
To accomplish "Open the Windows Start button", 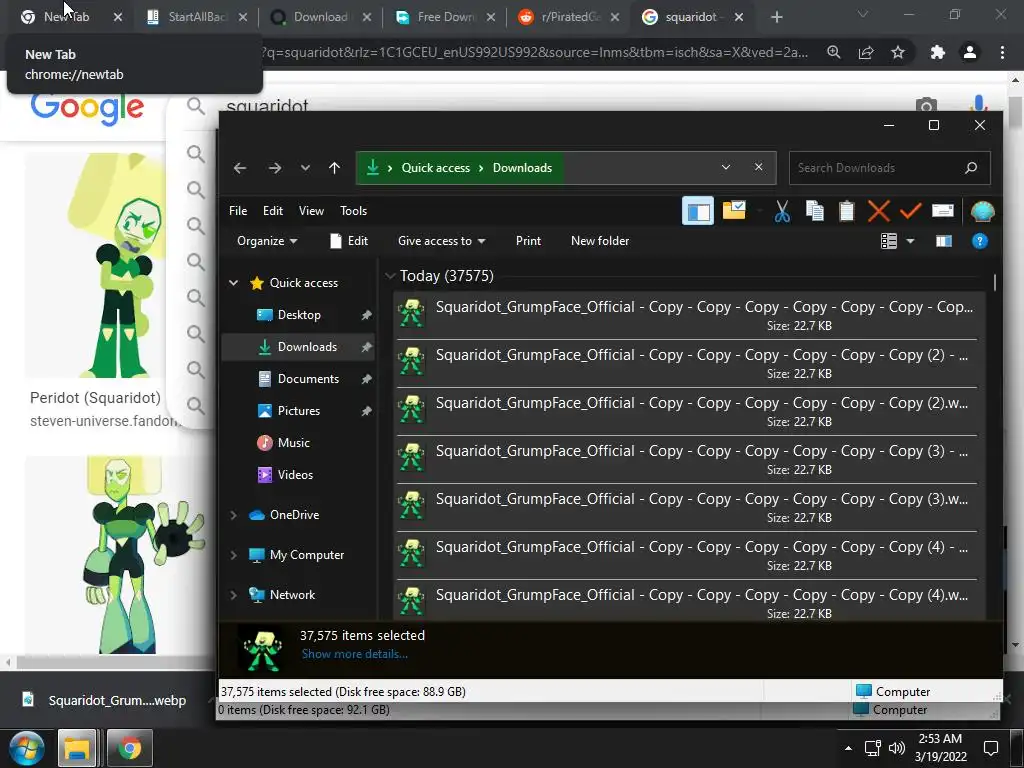I will [26, 748].
